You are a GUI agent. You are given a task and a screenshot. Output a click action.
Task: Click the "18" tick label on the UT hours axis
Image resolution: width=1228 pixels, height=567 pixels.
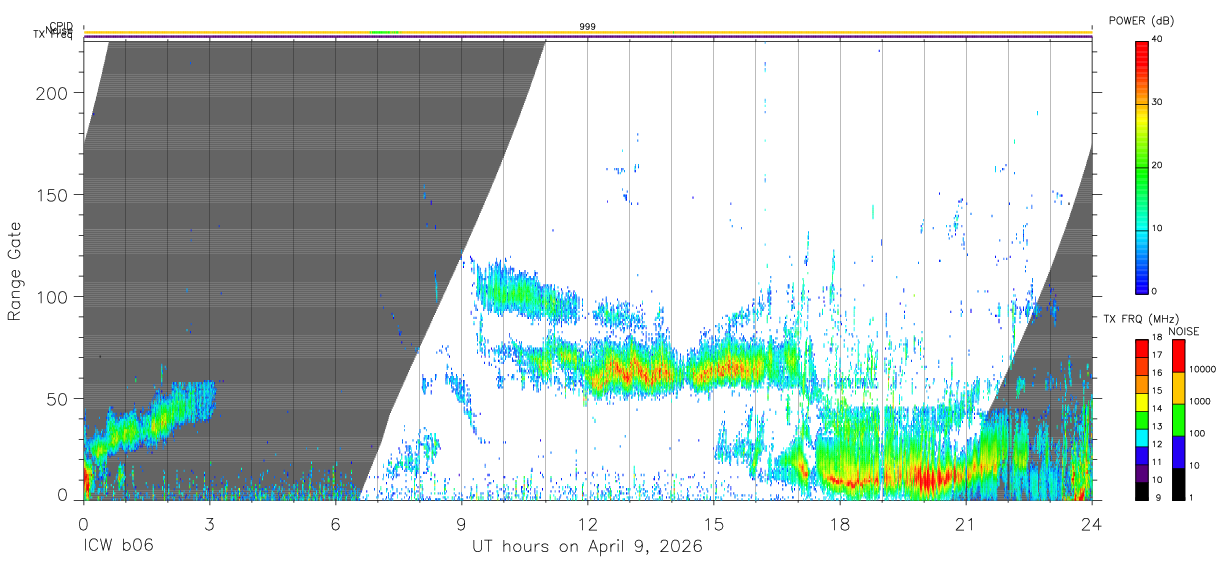(840, 524)
